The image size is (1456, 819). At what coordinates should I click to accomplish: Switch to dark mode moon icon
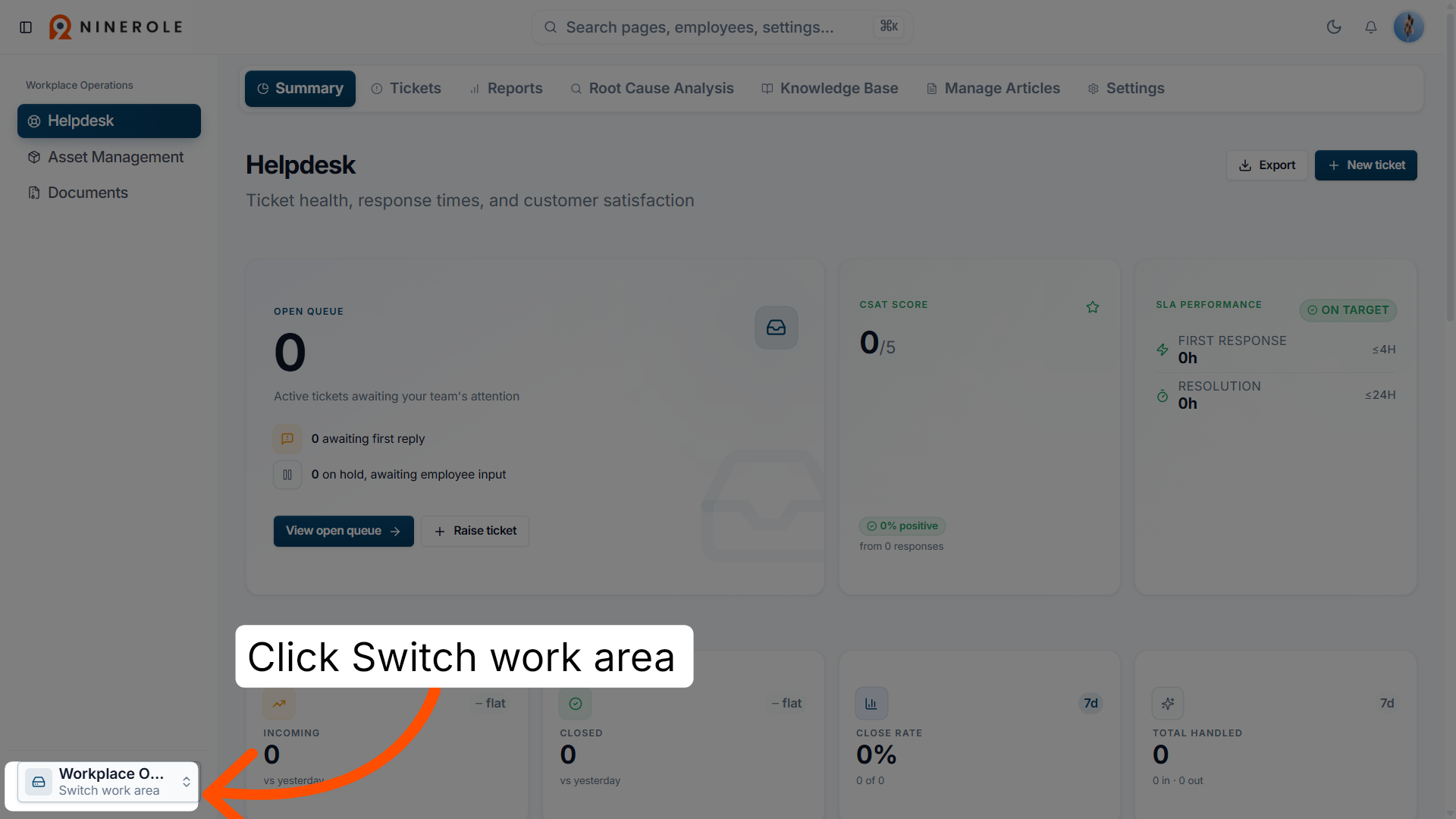click(x=1334, y=27)
